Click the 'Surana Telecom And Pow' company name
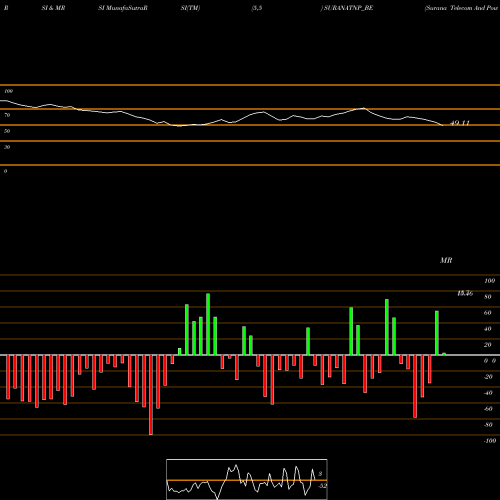Screen dimensions: 500x500 (462, 8)
